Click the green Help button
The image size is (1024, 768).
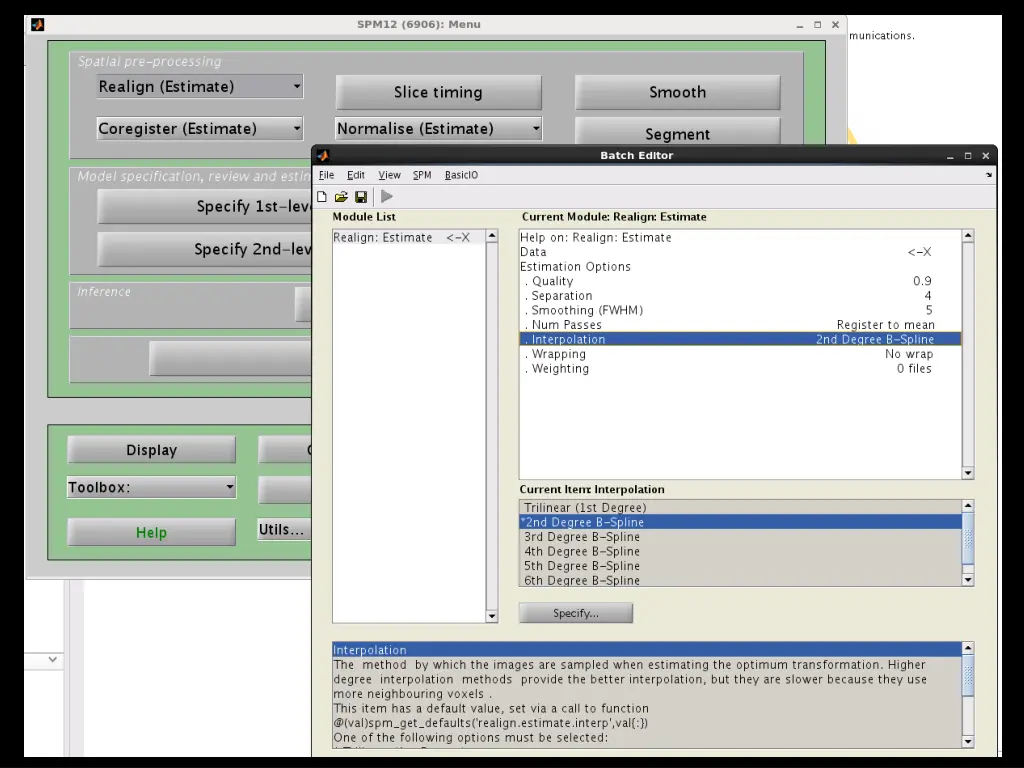click(152, 532)
